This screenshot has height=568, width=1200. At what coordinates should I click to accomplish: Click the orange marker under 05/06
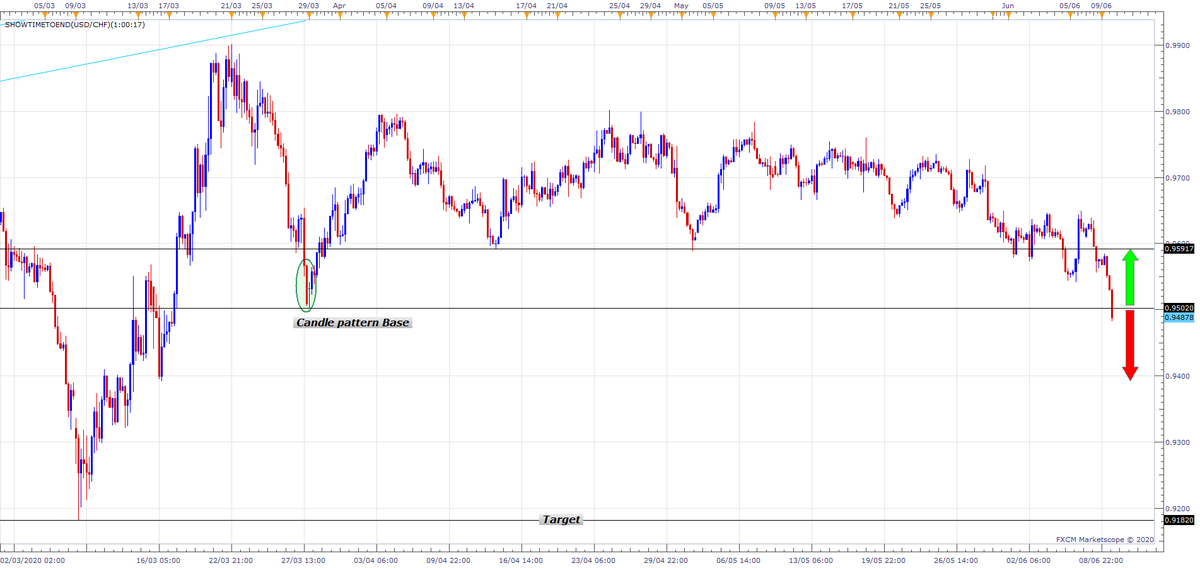point(1070,15)
